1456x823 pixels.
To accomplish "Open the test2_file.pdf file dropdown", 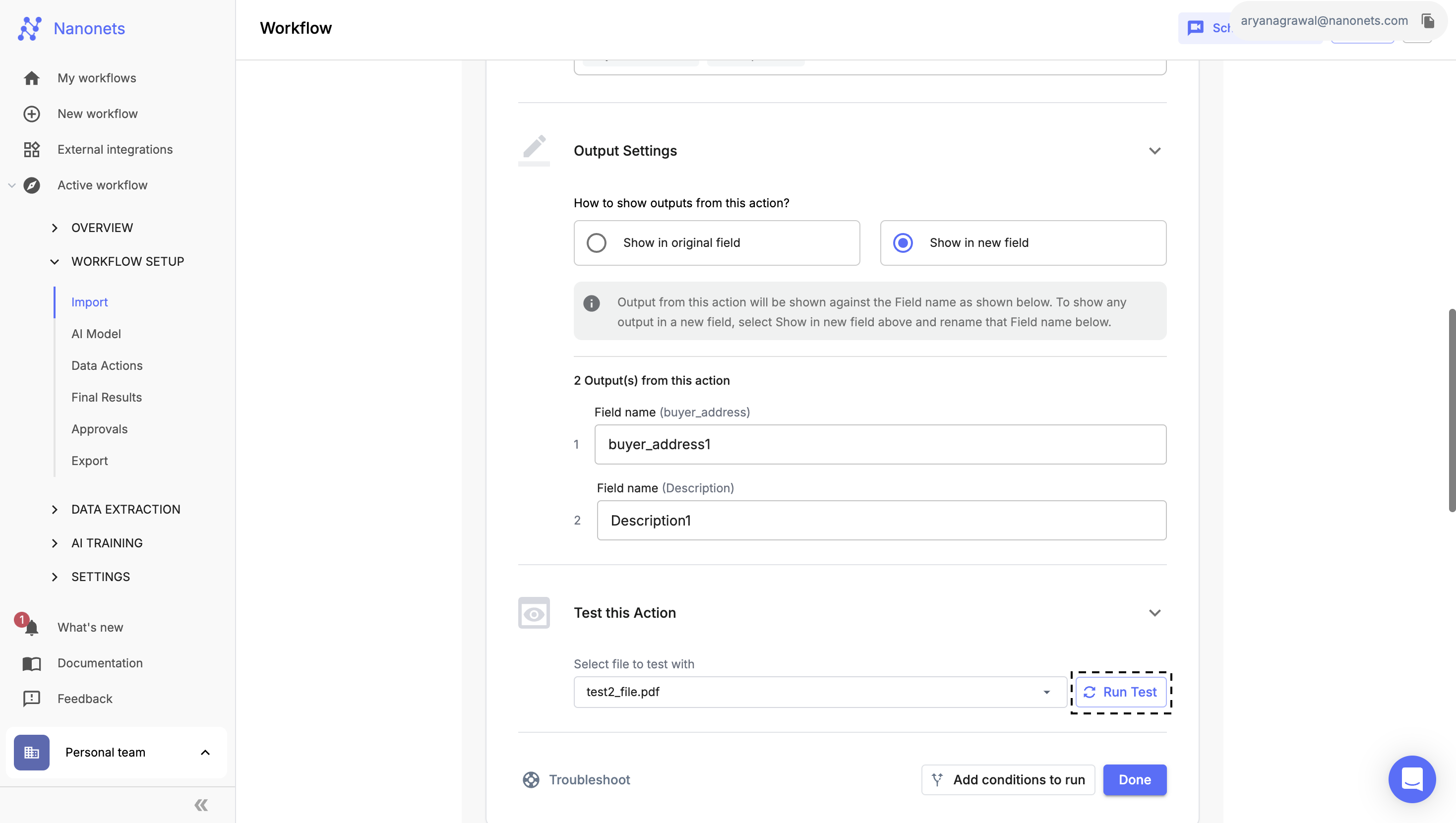I will [820, 692].
